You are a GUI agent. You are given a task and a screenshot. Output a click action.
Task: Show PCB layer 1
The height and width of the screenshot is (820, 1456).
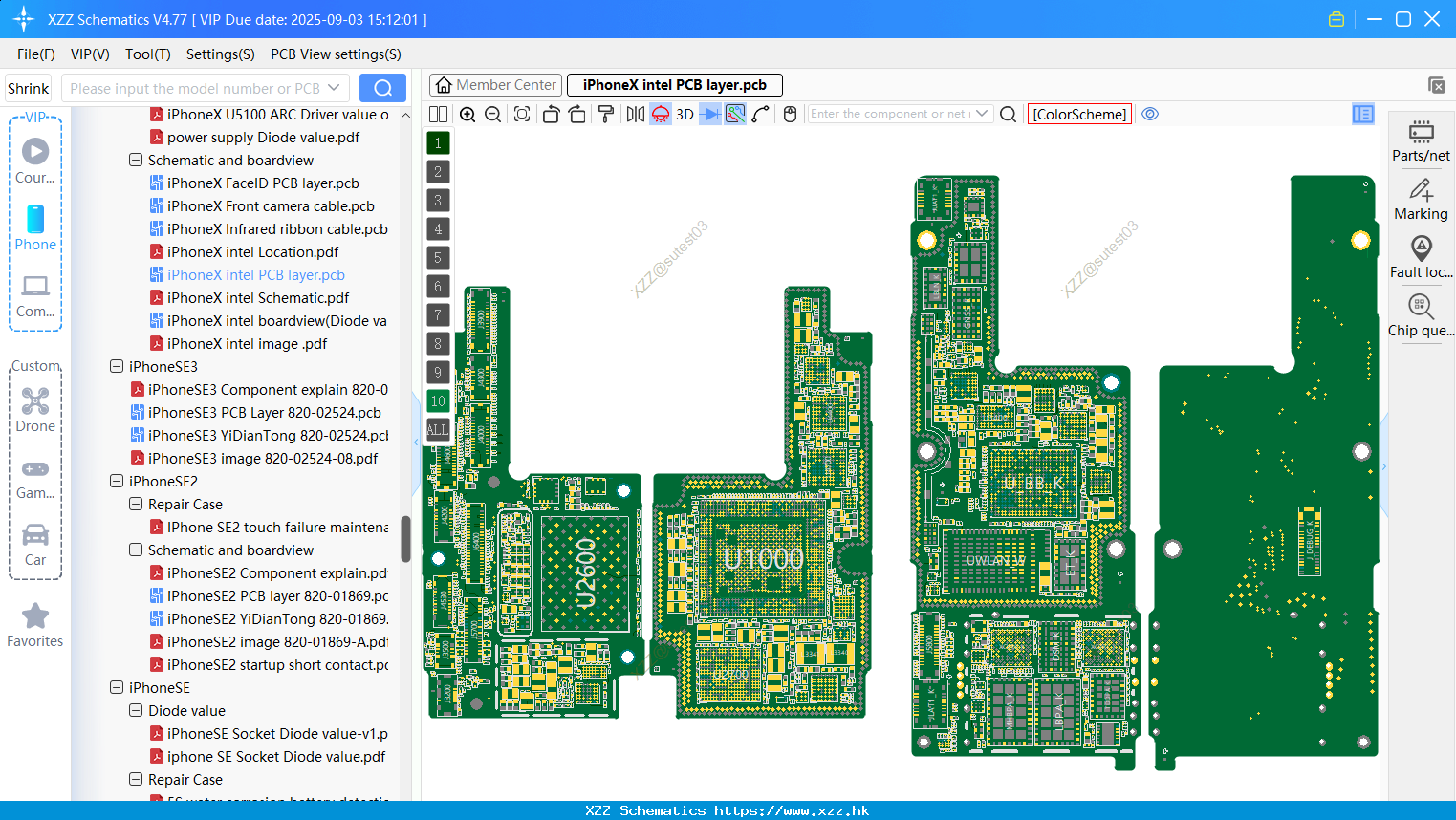438,142
